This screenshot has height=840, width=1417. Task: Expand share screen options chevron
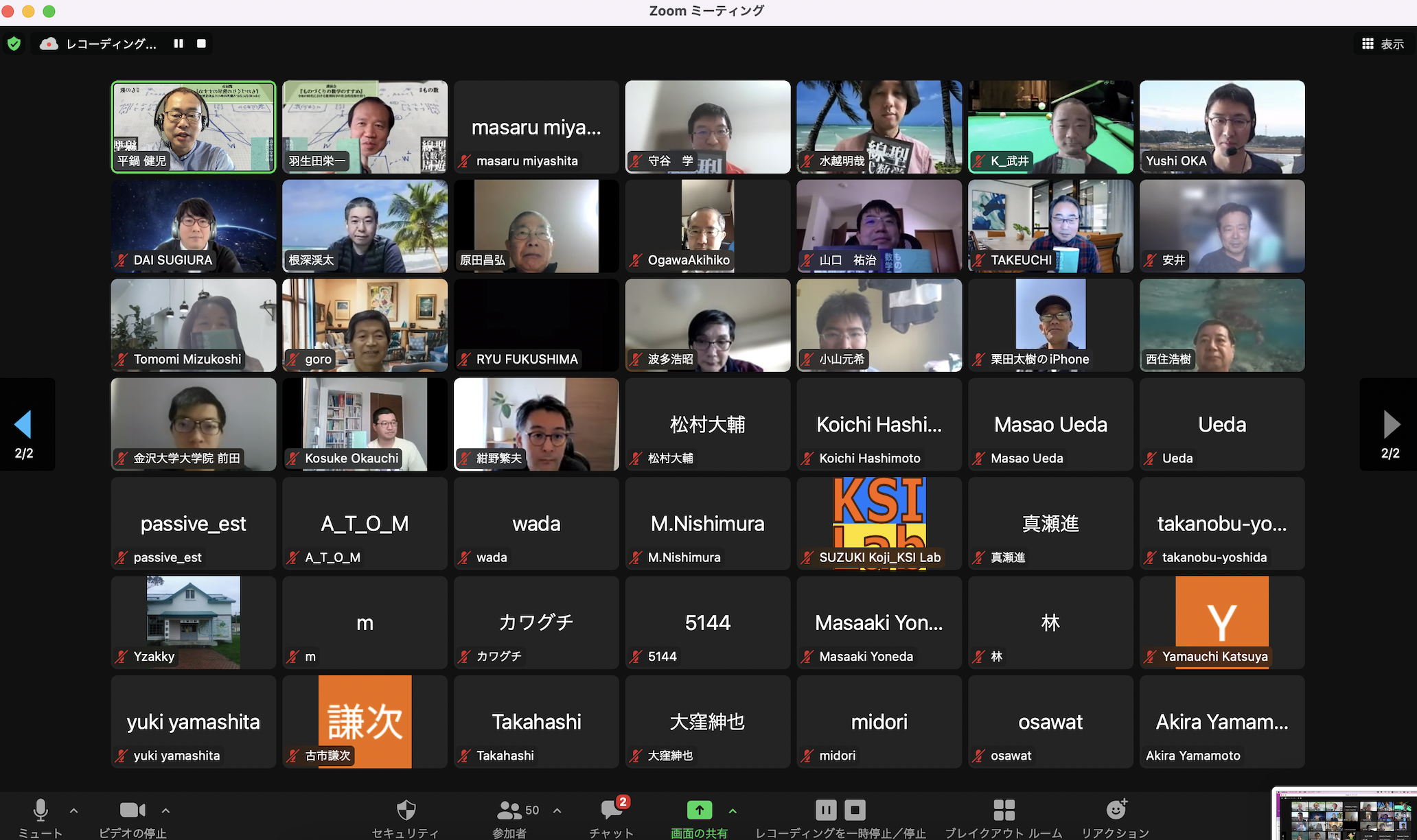tap(733, 810)
